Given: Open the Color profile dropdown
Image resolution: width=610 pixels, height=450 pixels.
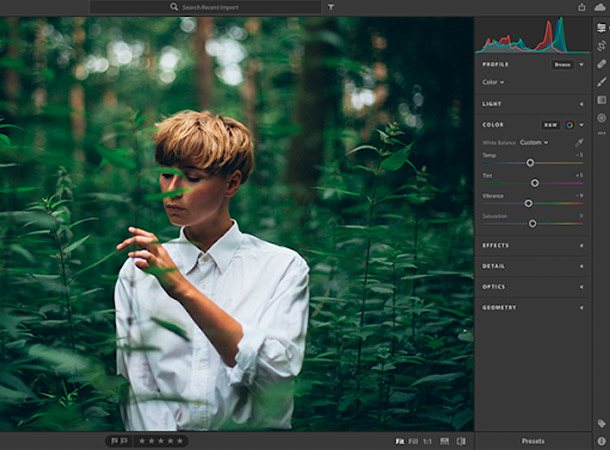Looking at the screenshot, I should (x=493, y=82).
